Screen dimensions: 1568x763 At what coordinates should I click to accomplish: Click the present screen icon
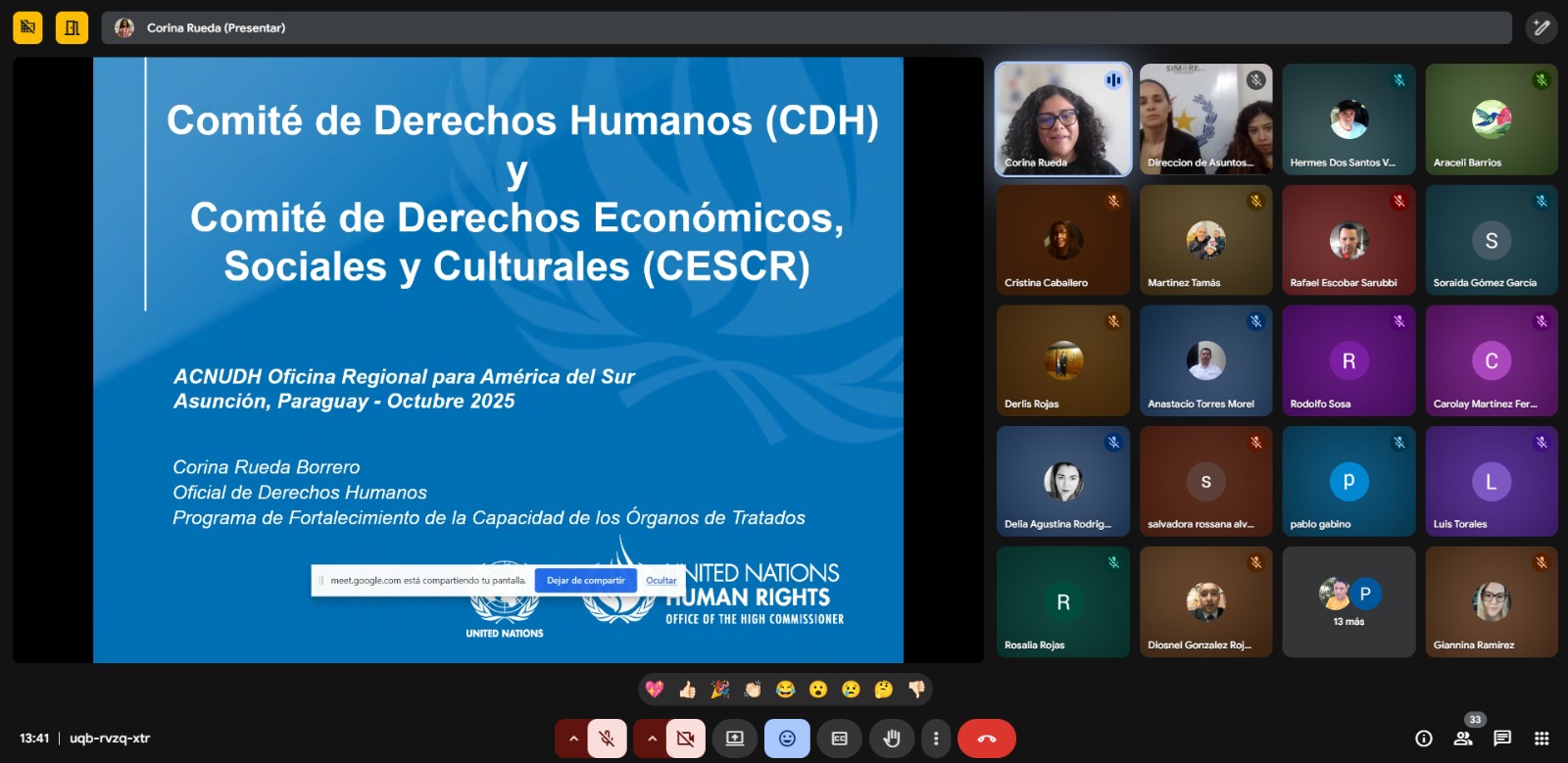735,739
